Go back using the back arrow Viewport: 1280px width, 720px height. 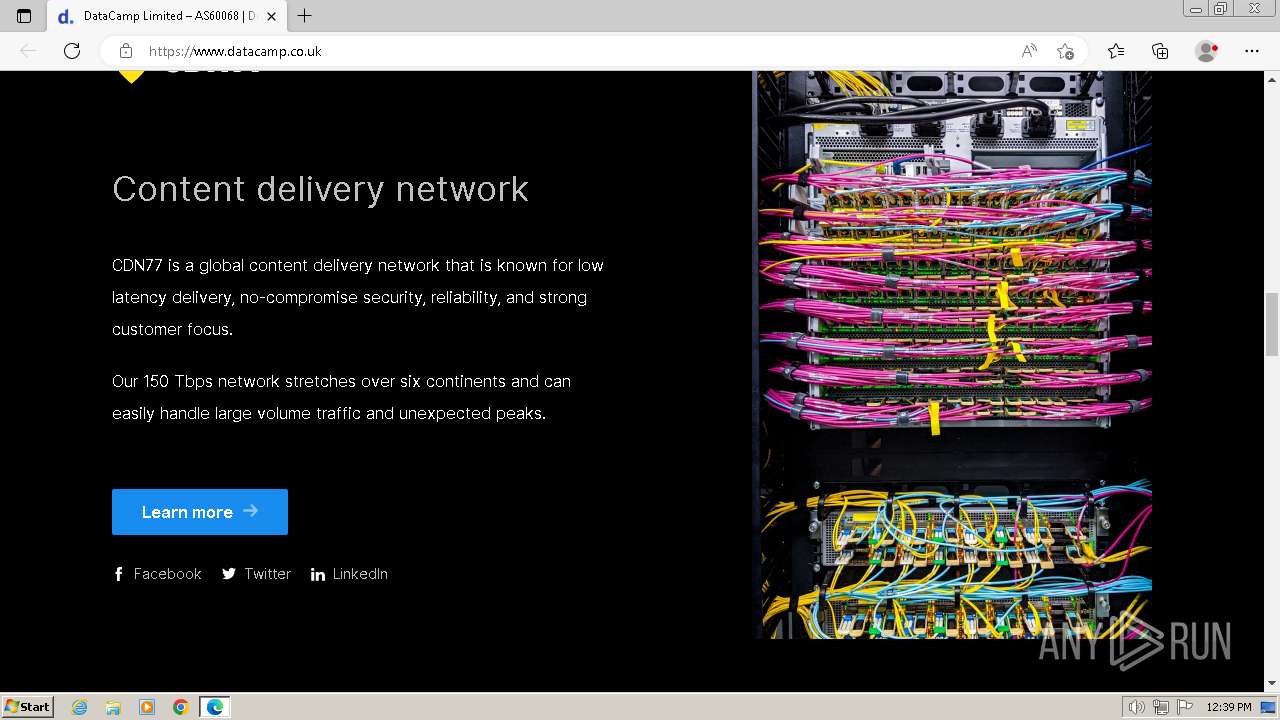pyautogui.click(x=28, y=51)
